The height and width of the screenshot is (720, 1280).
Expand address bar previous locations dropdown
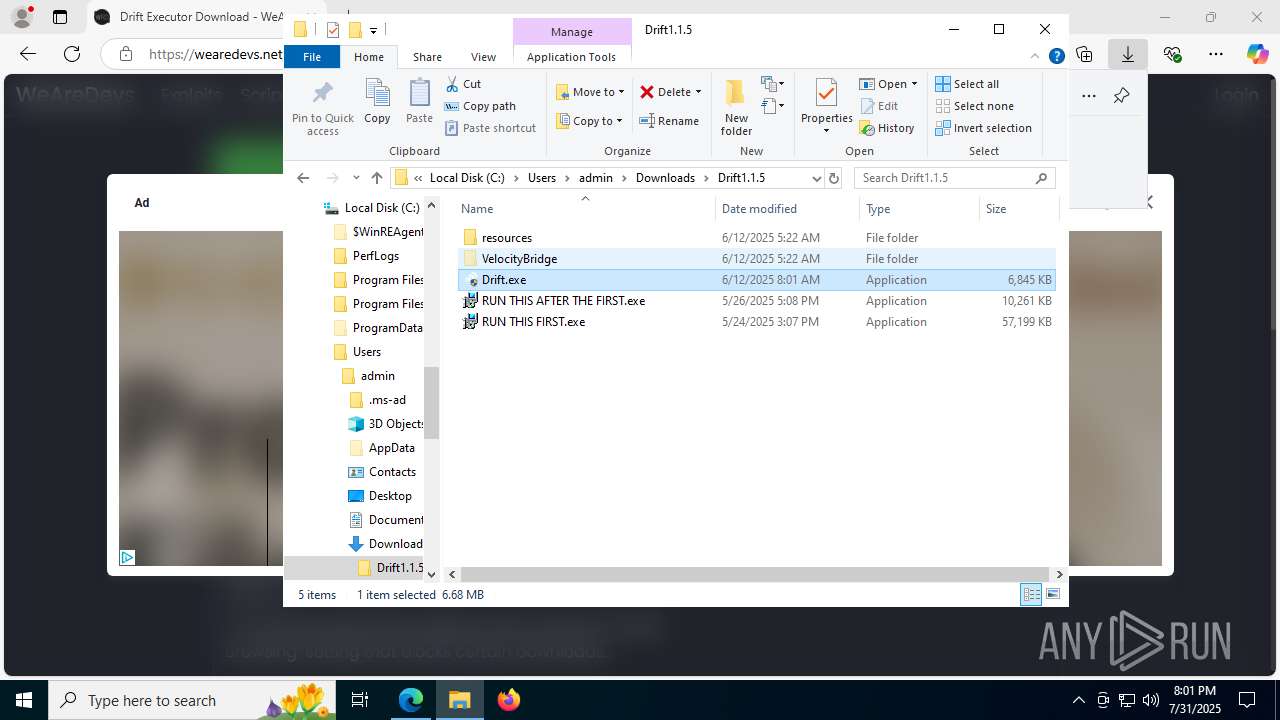coord(816,178)
